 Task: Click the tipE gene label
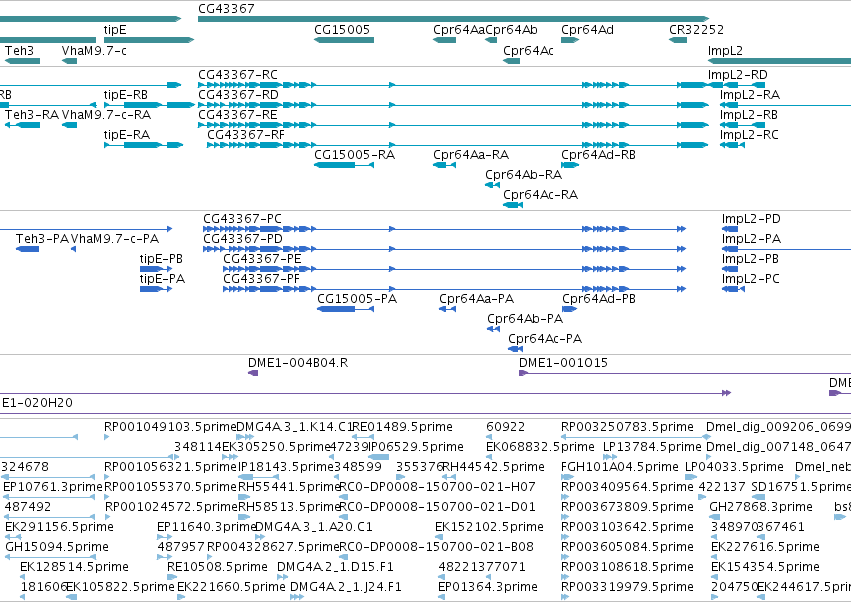coord(115,30)
